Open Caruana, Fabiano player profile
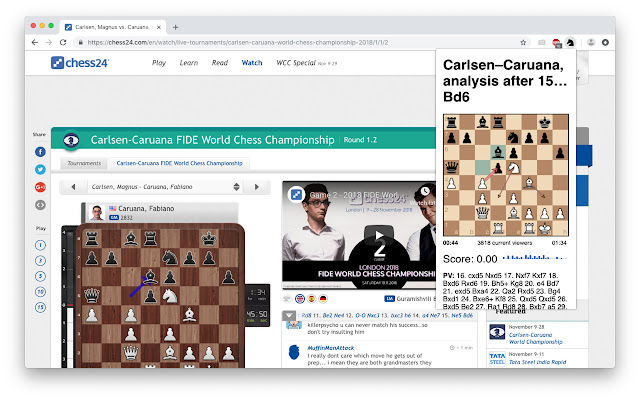640x400 pixels. tap(146, 209)
